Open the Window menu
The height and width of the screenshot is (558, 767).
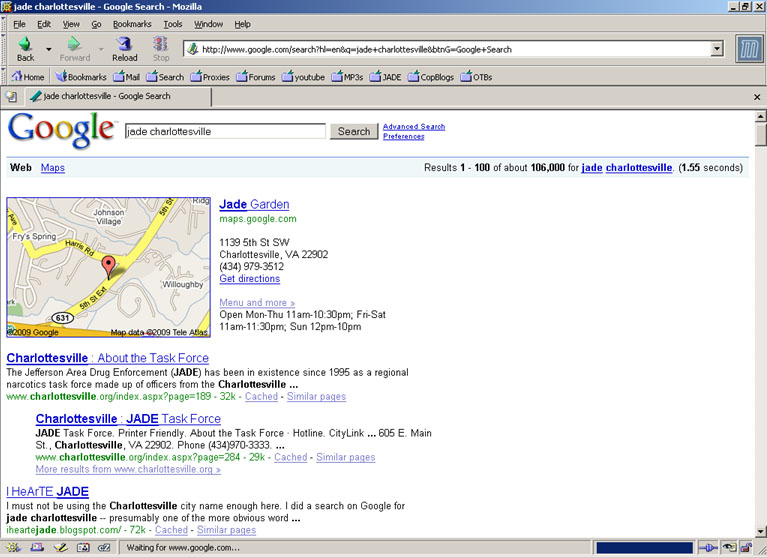[x=208, y=24]
